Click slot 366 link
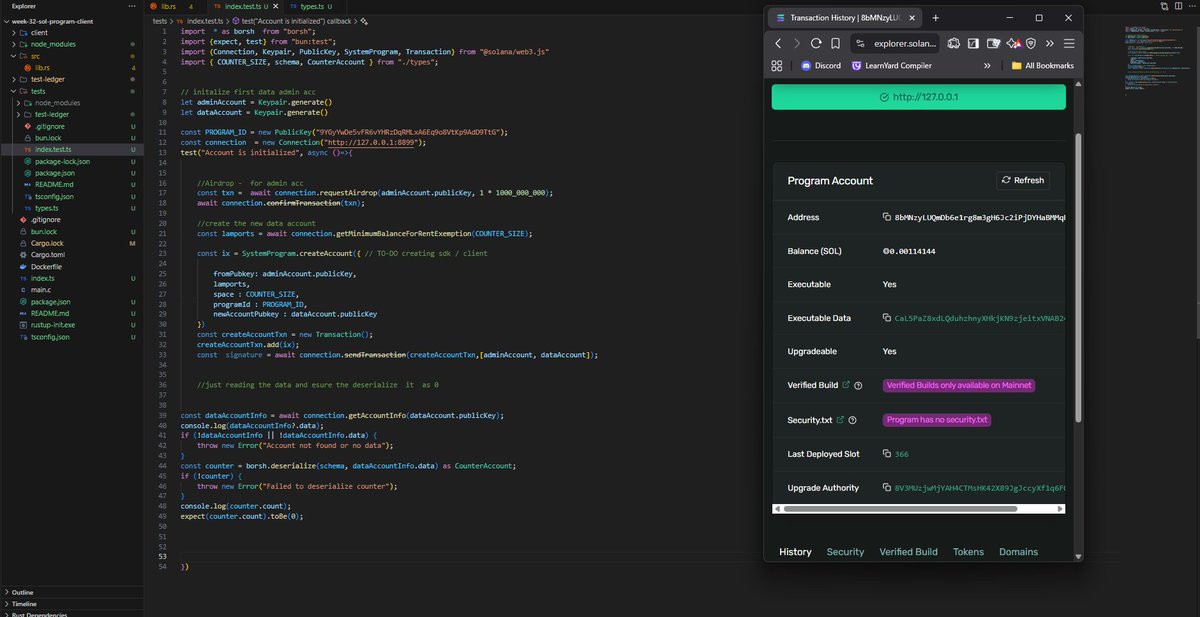This screenshot has height=617, width=1200. (x=902, y=454)
